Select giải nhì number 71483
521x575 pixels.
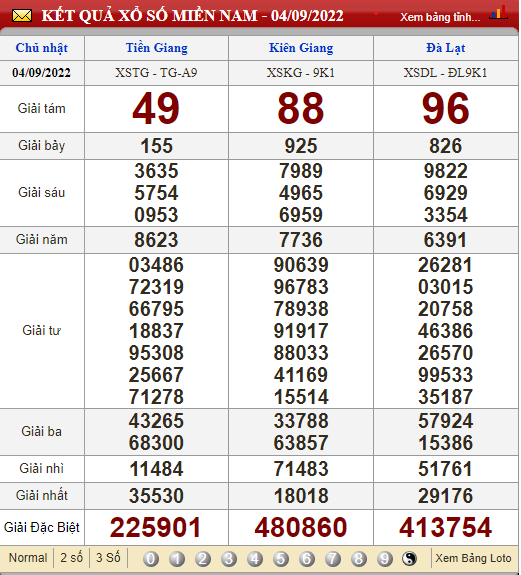click(301, 469)
